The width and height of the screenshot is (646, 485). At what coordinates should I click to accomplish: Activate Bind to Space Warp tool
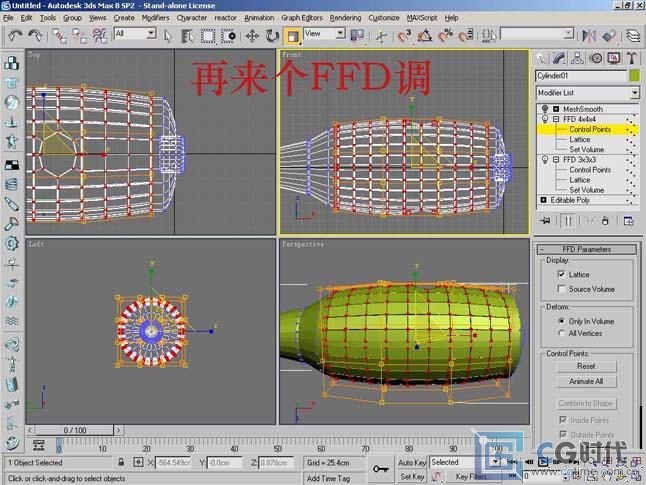[x=99, y=36]
